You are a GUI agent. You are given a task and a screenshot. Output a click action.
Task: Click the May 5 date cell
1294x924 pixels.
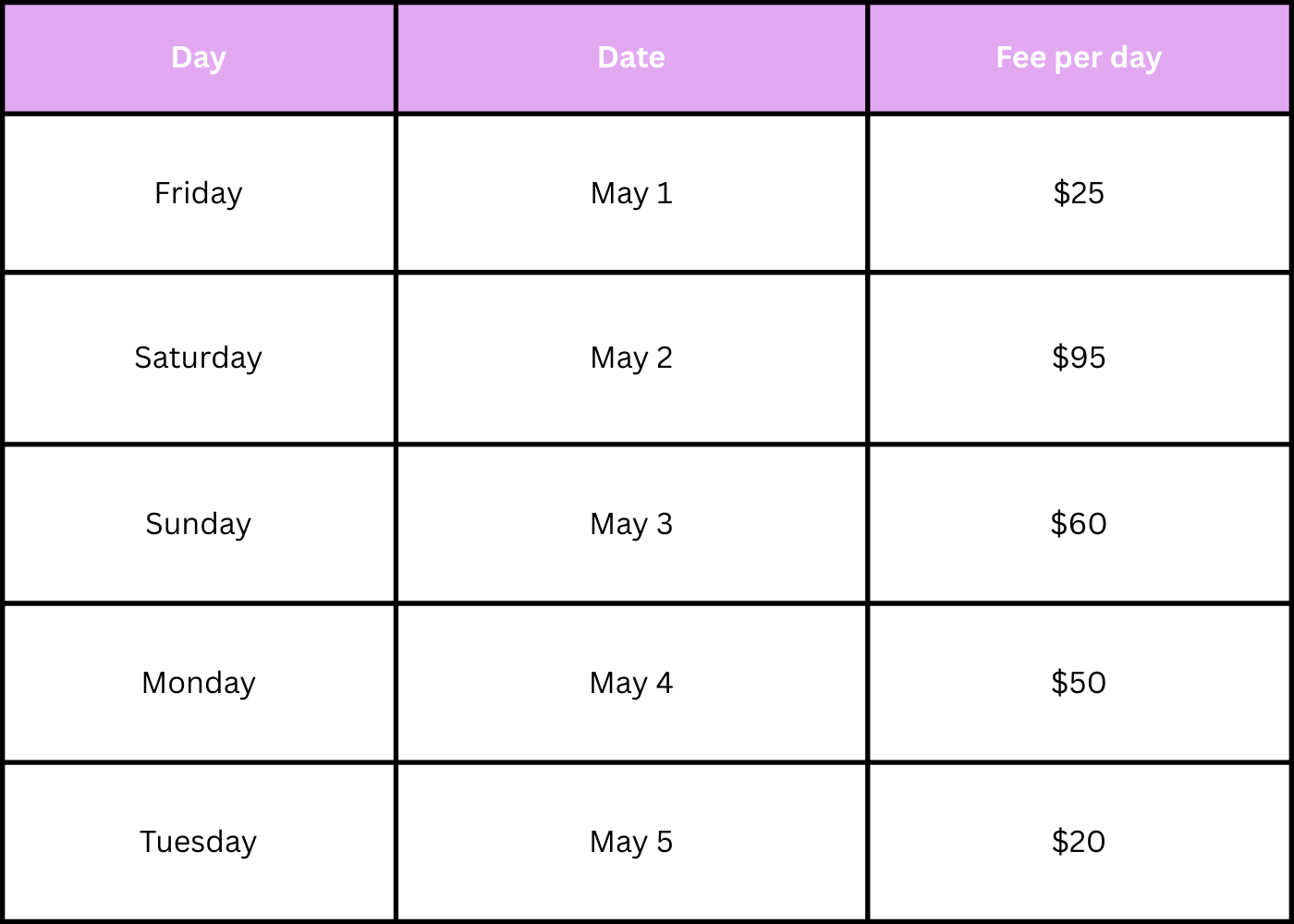click(x=631, y=842)
